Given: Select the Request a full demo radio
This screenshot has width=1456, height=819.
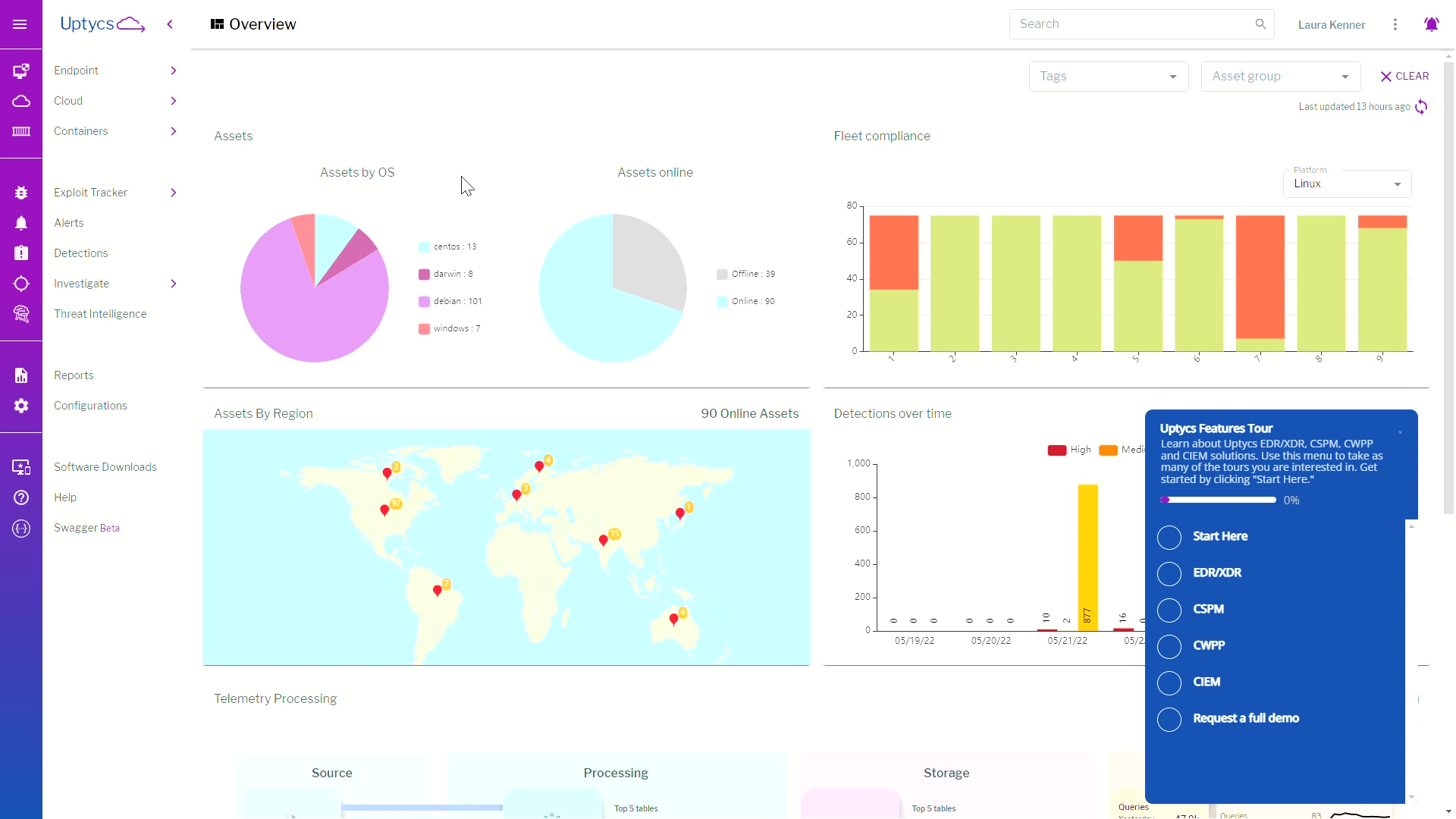Looking at the screenshot, I should (x=1169, y=720).
